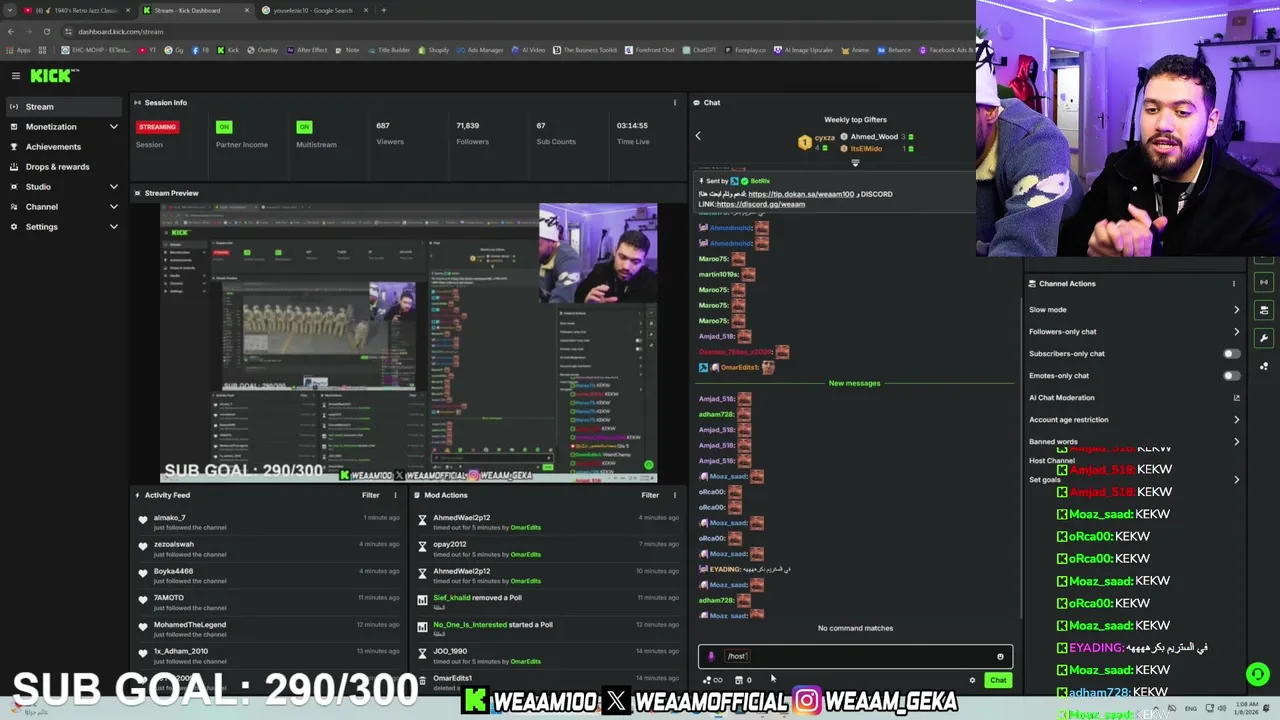Click No_One_Is_Interested started a Poll entry
Screen dimensions: 1280x720
[x=548, y=629]
